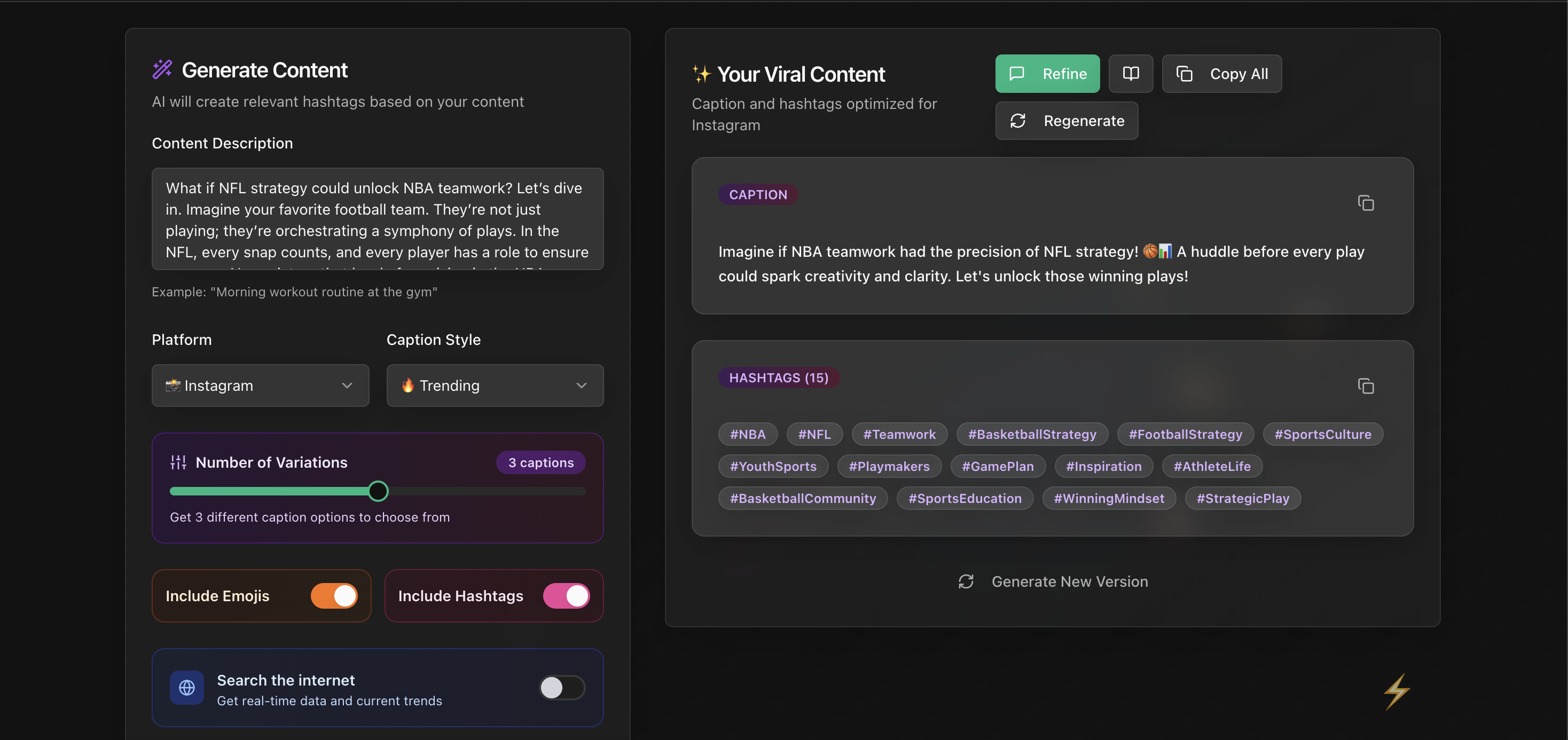The width and height of the screenshot is (1568, 740).
Task: Click the Refine button
Action: click(1047, 74)
